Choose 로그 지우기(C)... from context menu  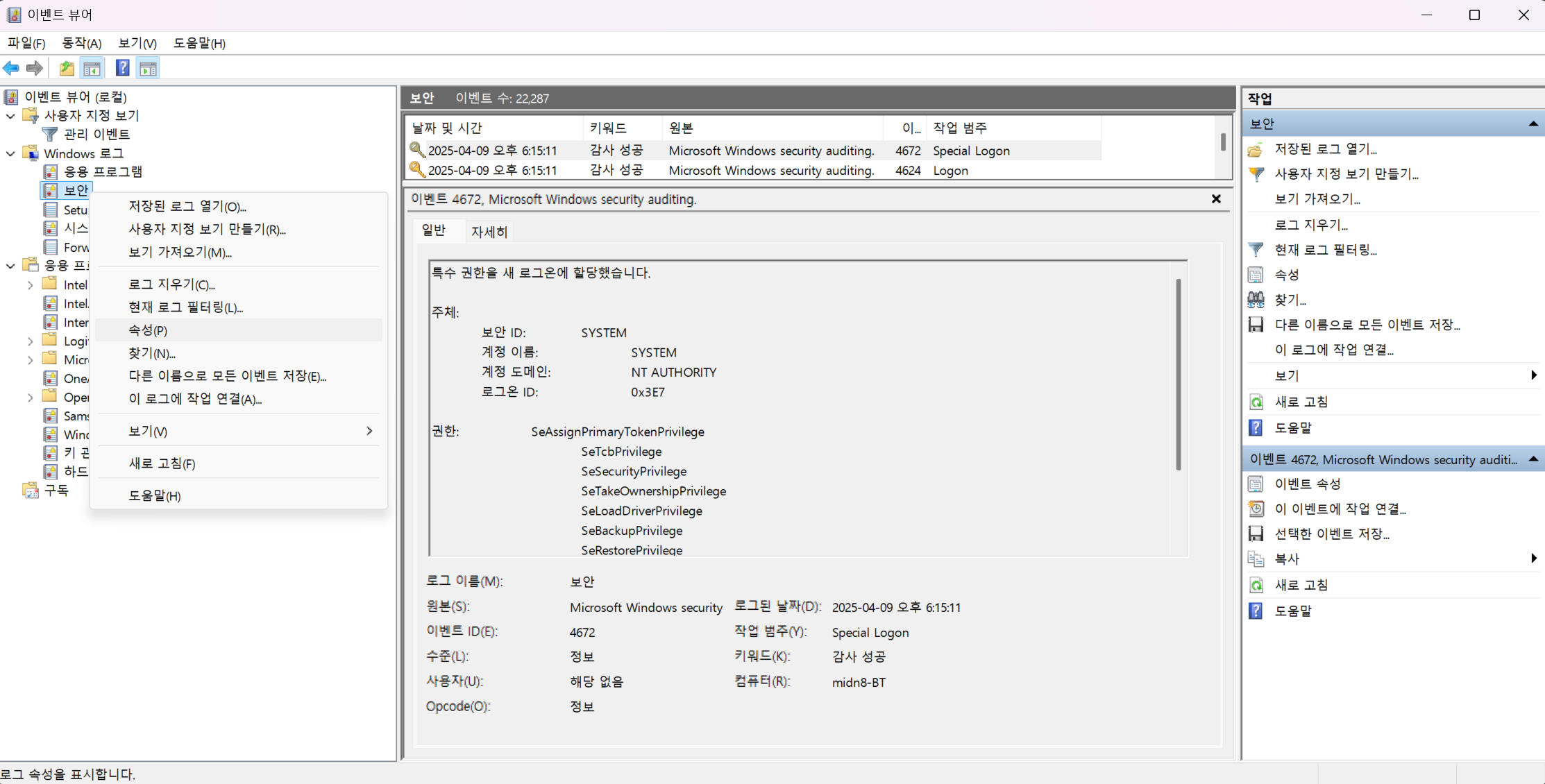[x=171, y=284]
